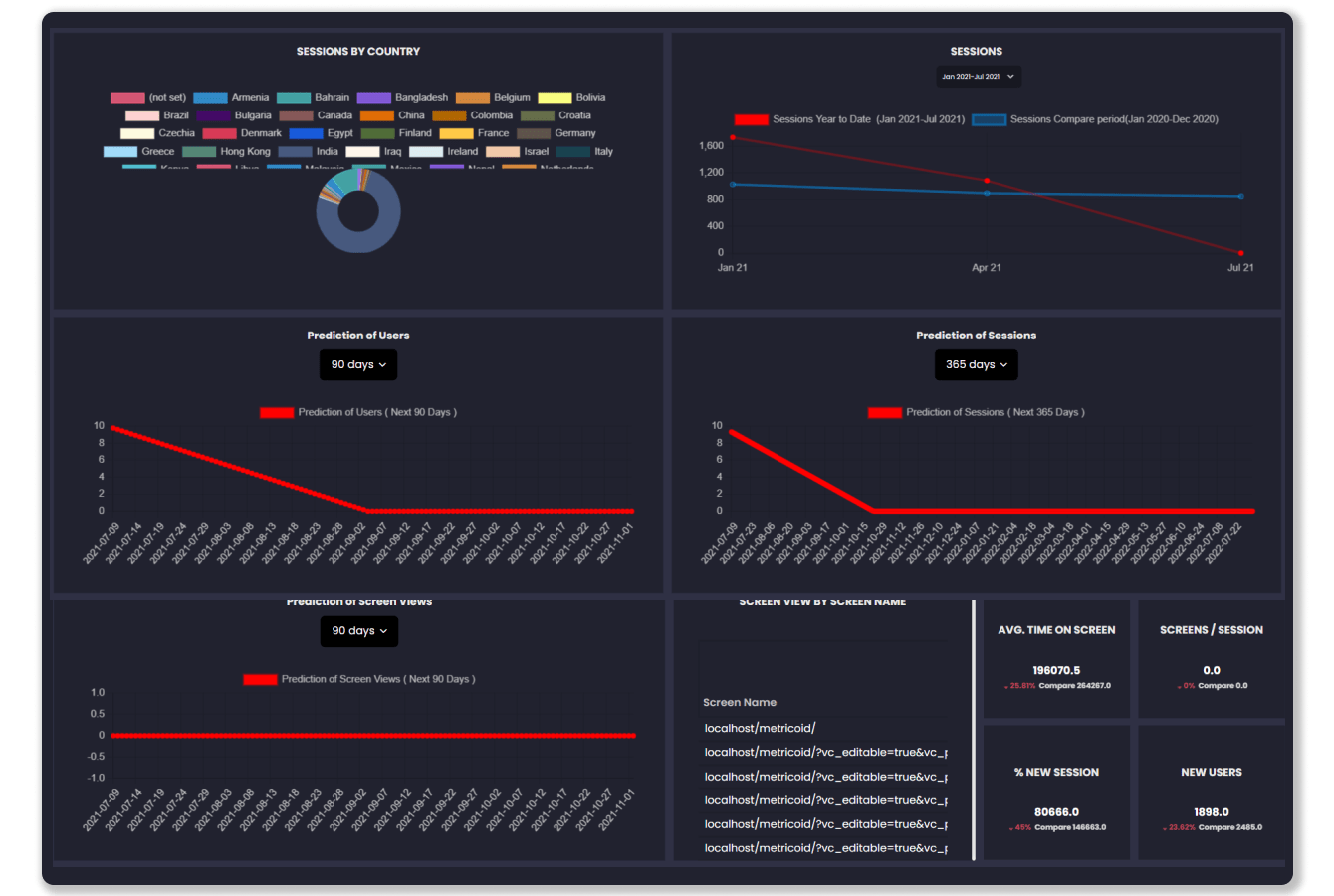Click the Prediction of Users heading
Image resolution: width=1334 pixels, height=896 pixels.
tap(358, 336)
